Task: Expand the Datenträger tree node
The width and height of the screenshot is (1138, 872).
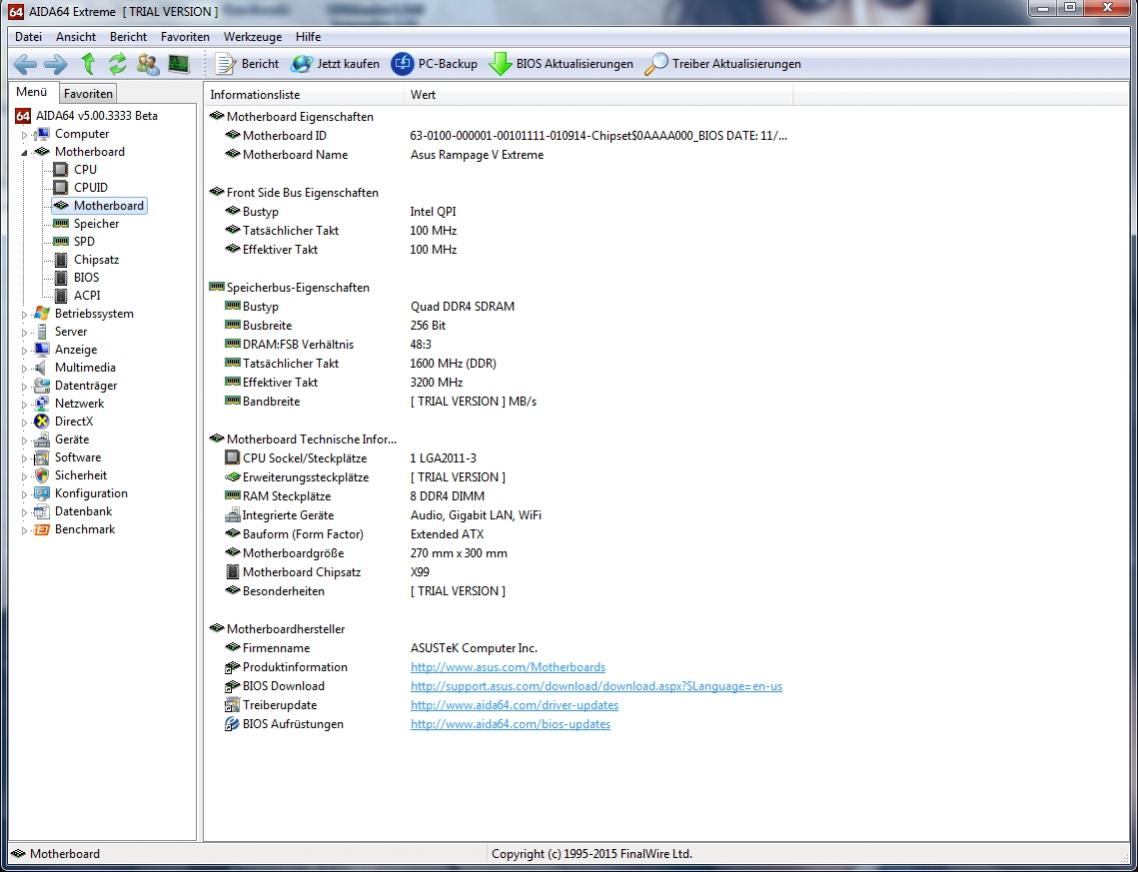Action: point(24,386)
